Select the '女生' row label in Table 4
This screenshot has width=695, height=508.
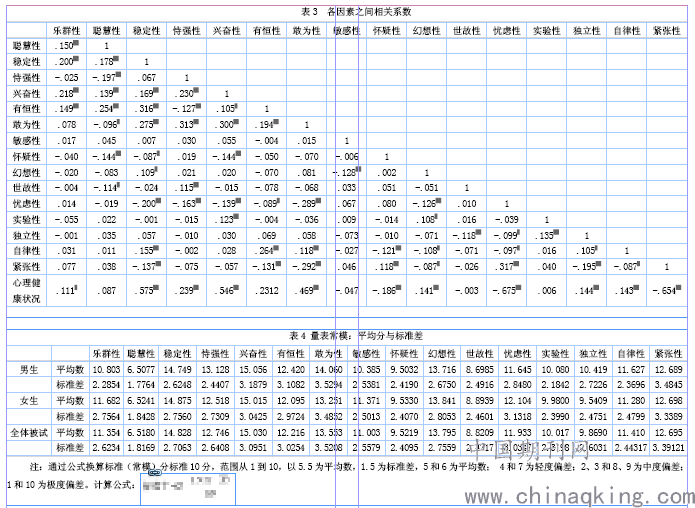[31, 402]
